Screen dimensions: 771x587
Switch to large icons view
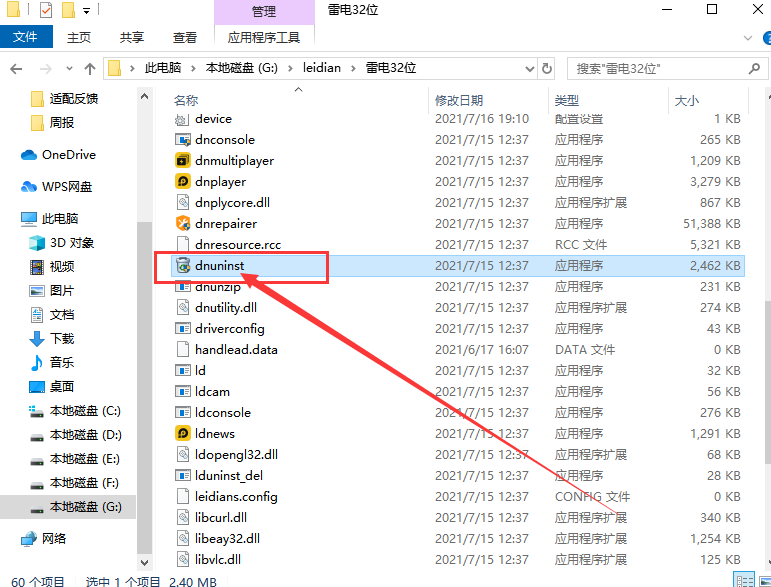coord(759,580)
